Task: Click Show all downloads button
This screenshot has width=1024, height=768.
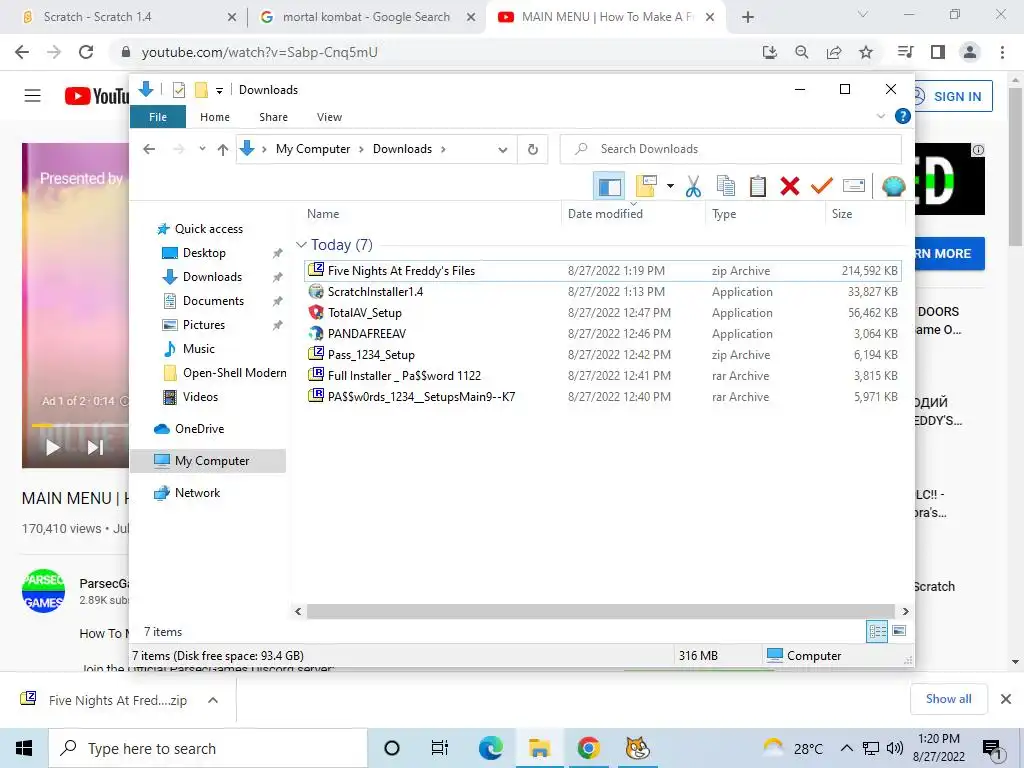Action: pyautogui.click(x=948, y=699)
